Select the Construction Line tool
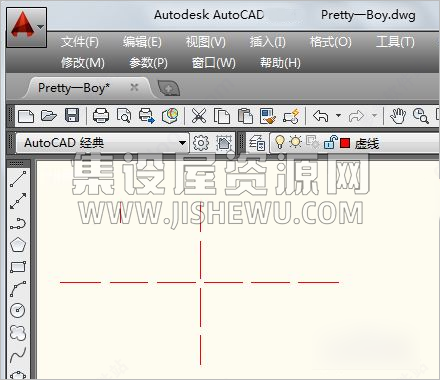This screenshot has width=440, height=380. pyautogui.click(x=18, y=201)
